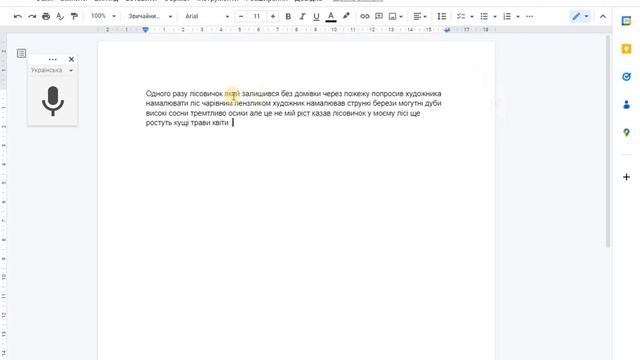Viewport: 640px width, 360px height.
Task: Start dictation with the microphone
Action: (x=53, y=101)
